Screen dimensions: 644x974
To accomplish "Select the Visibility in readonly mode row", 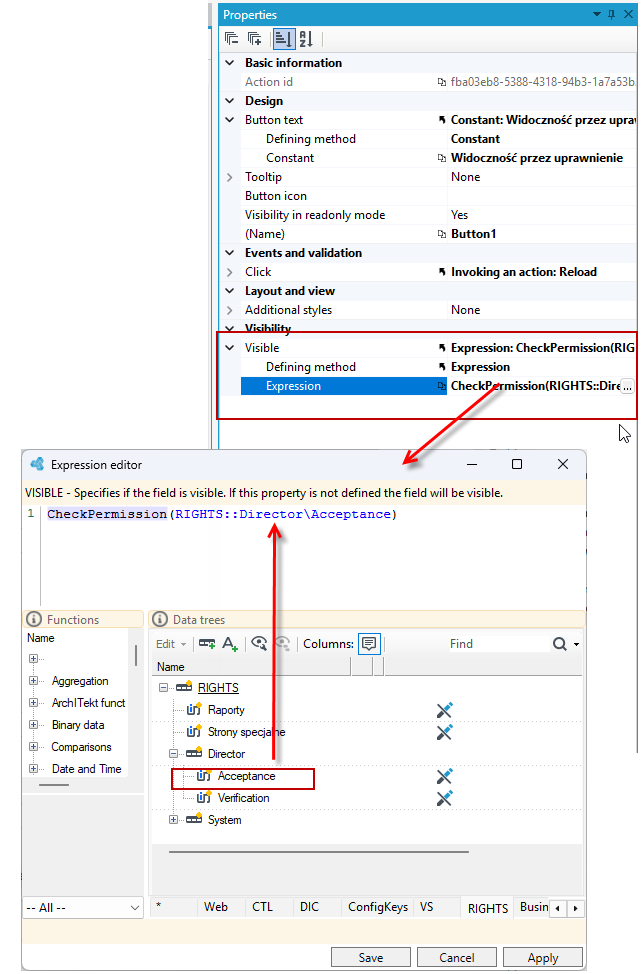I will click(x=438, y=215).
